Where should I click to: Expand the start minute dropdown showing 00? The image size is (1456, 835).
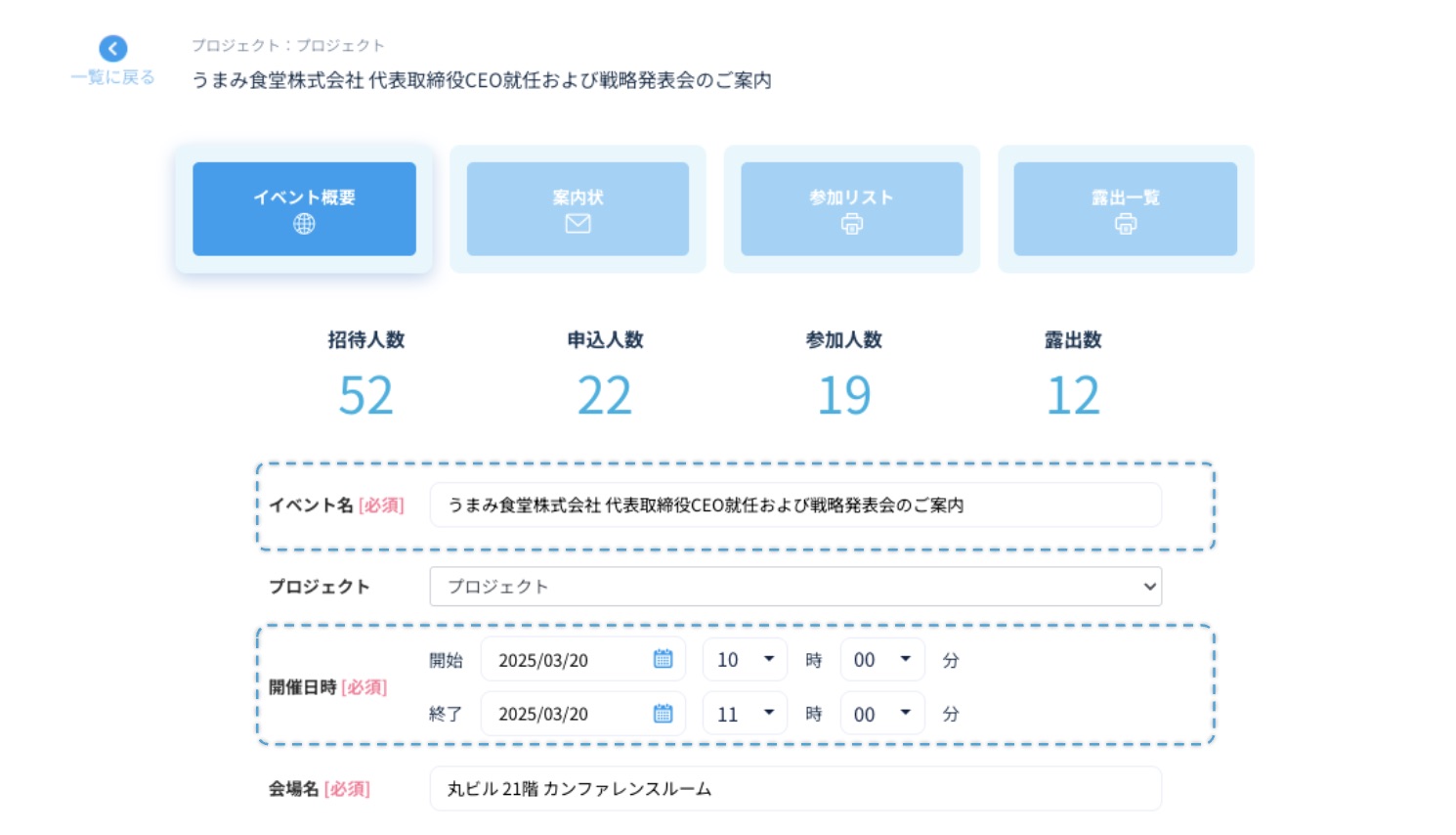(881, 660)
